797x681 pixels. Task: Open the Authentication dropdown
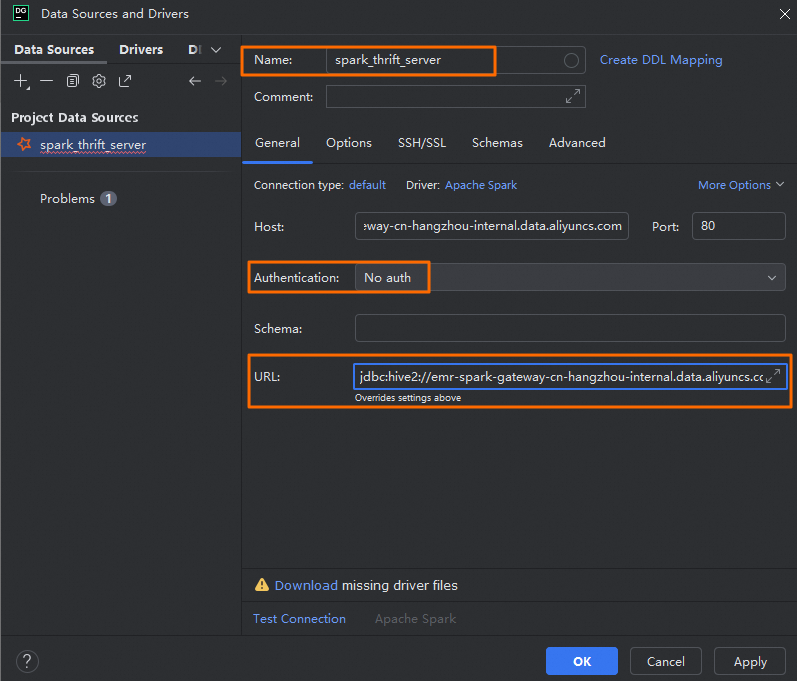coord(570,277)
